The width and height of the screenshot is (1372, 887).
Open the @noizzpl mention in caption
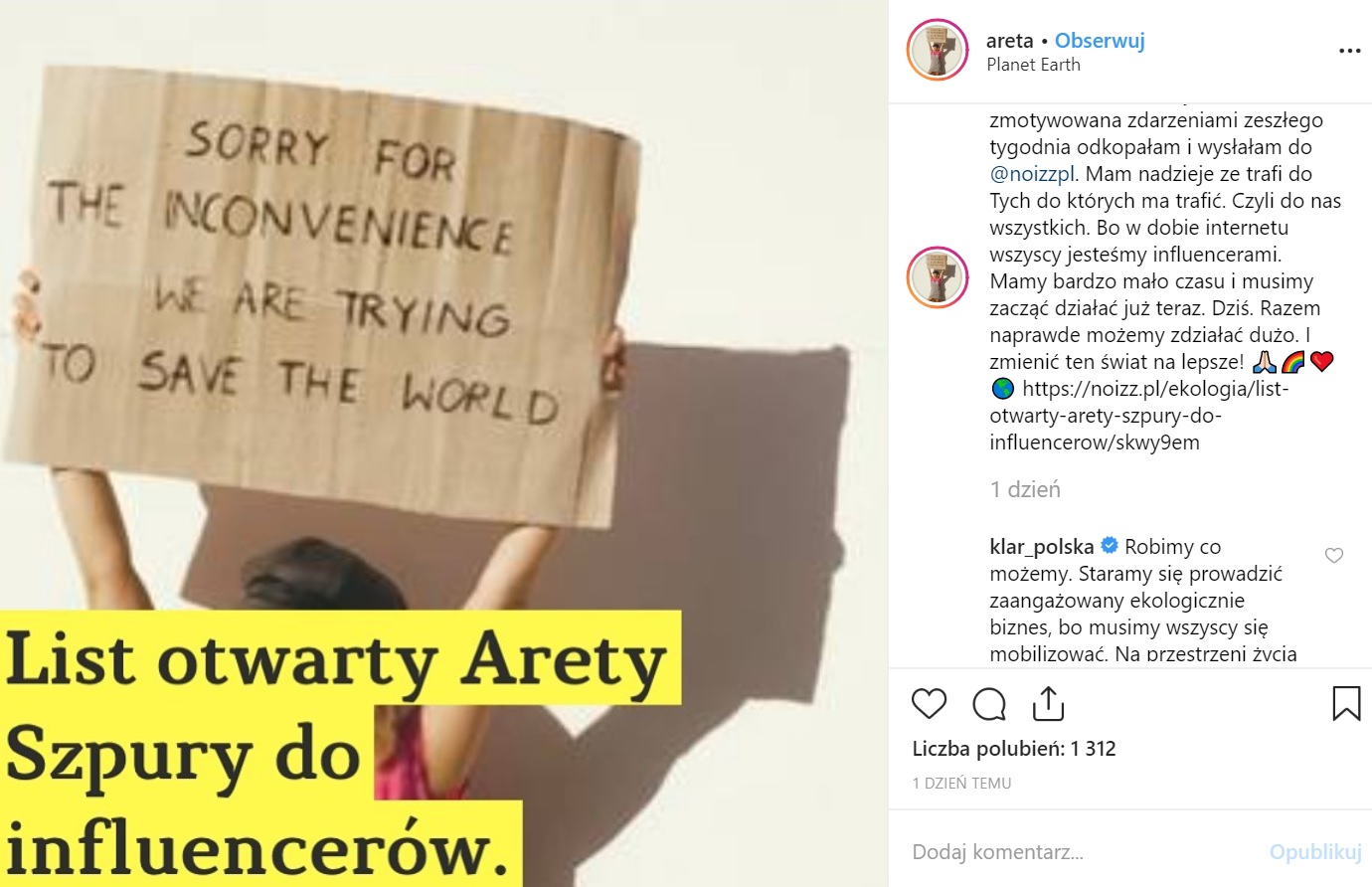tap(1033, 174)
